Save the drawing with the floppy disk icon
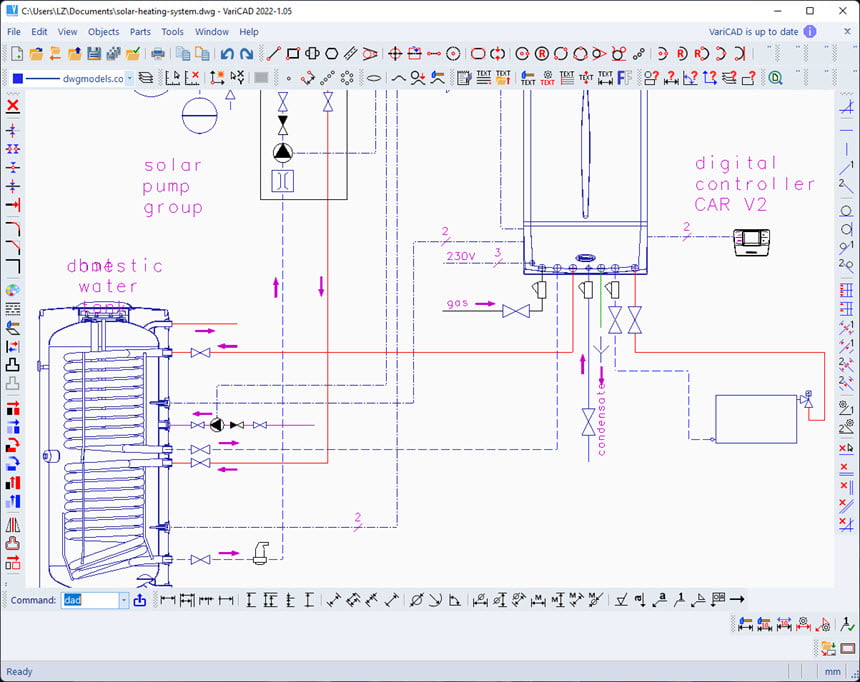 click(94, 53)
